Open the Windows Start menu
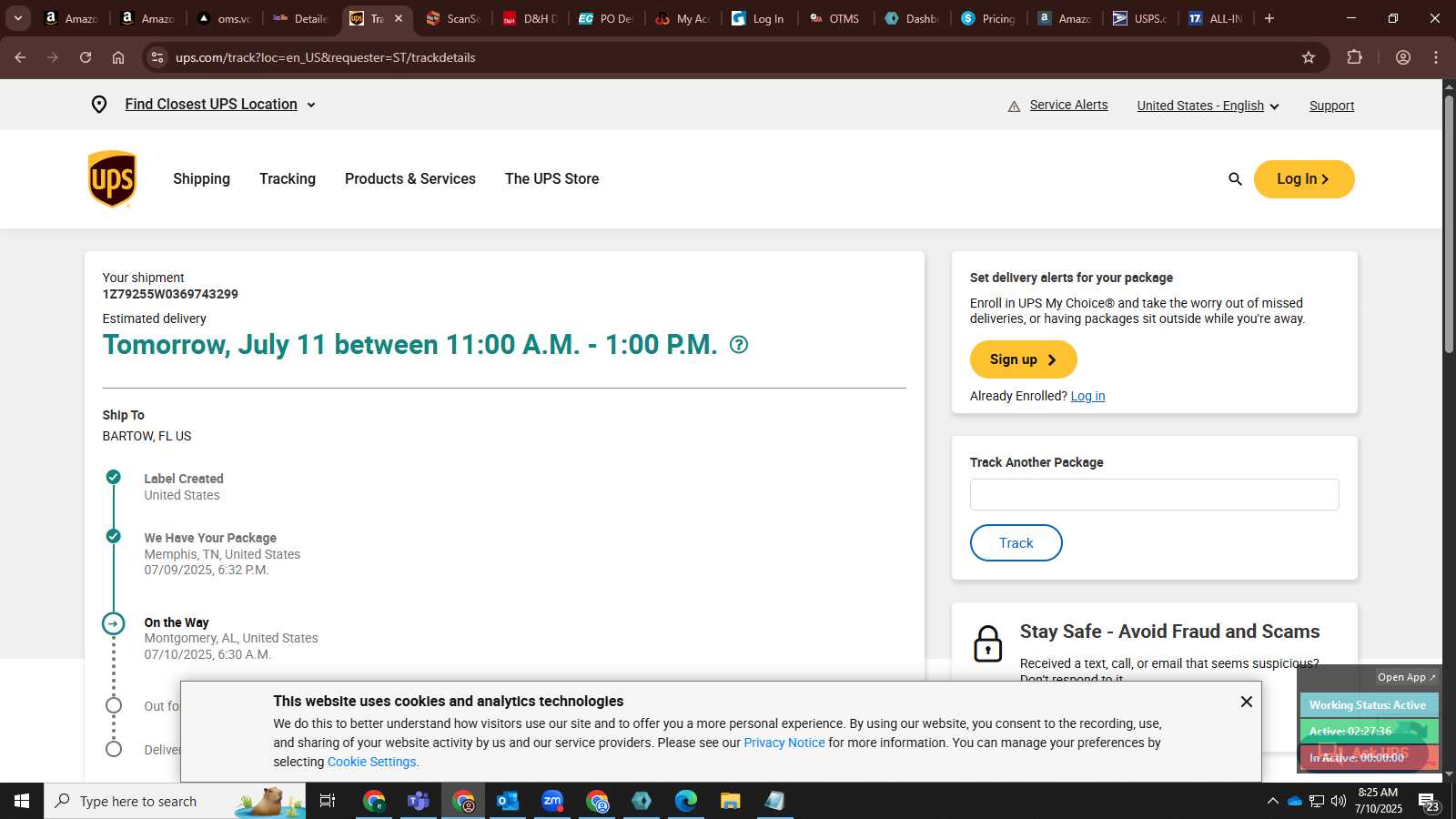Screen dimensions: 1456x819 tap(22, 801)
